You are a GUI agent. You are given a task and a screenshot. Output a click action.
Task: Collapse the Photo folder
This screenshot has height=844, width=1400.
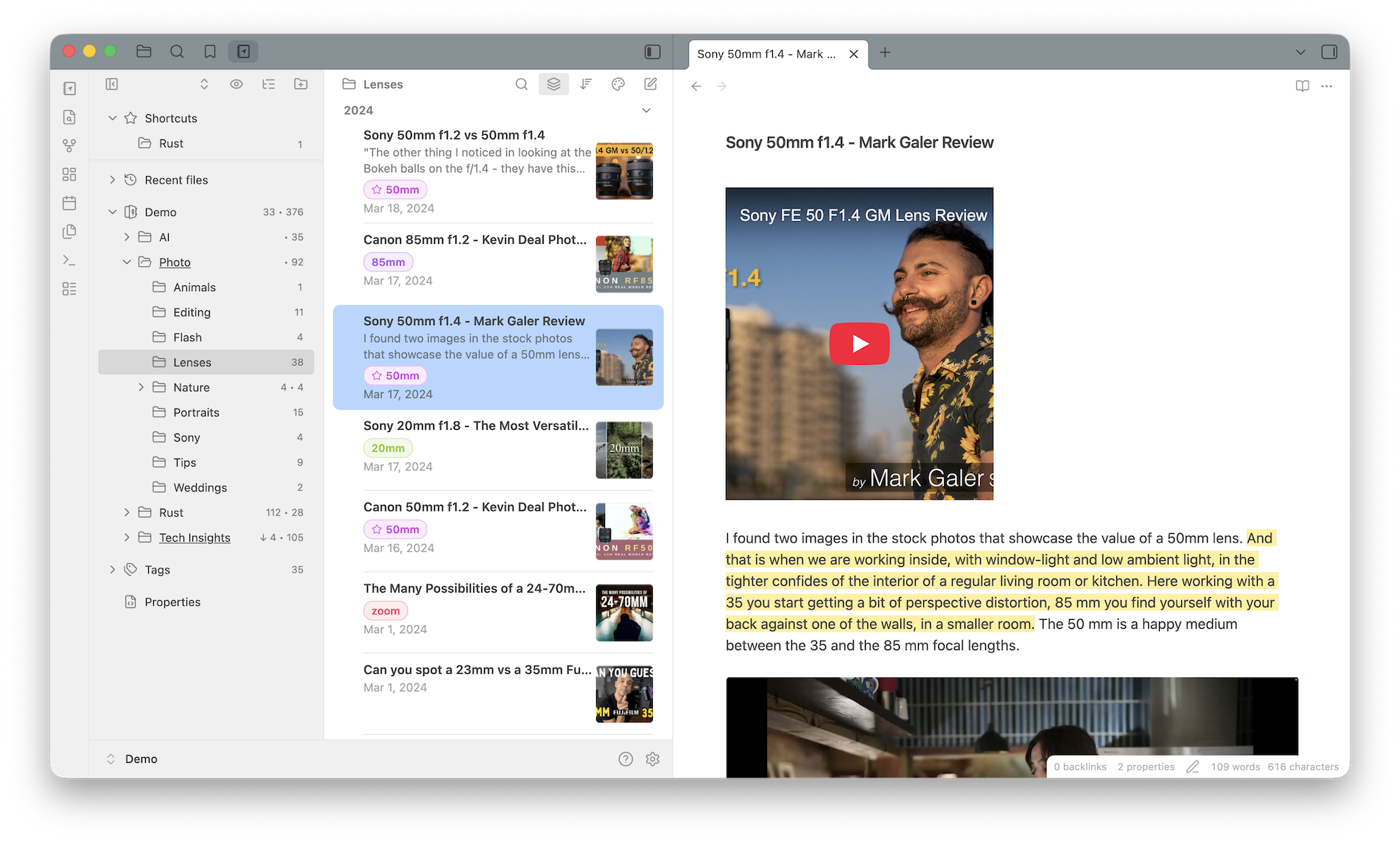coord(127,262)
